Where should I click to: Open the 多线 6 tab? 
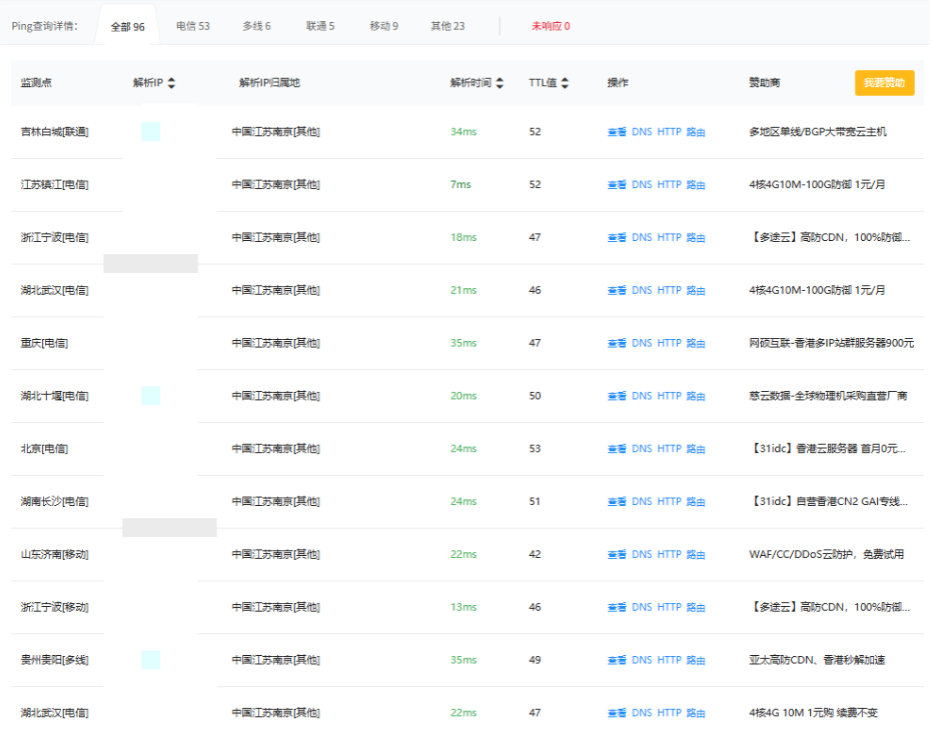pos(256,26)
